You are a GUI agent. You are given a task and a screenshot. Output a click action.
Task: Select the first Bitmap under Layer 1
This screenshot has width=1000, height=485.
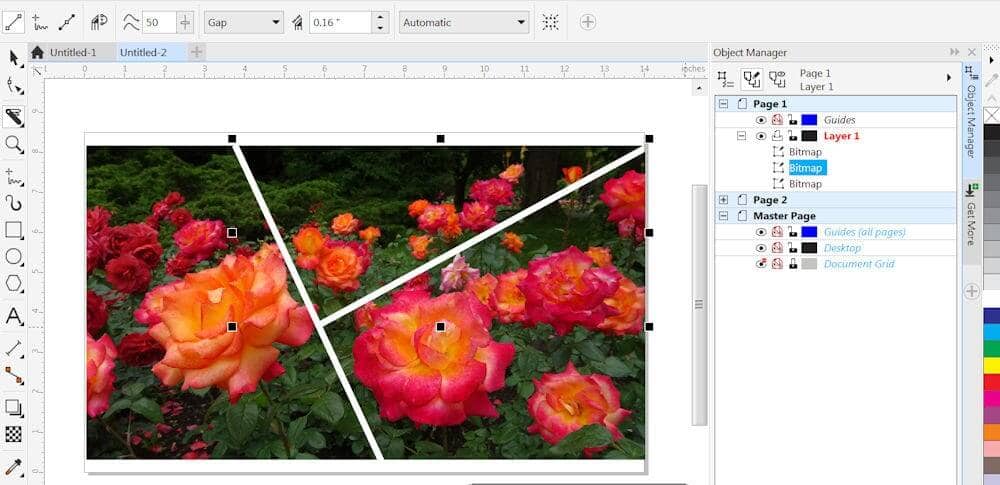click(x=805, y=152)
